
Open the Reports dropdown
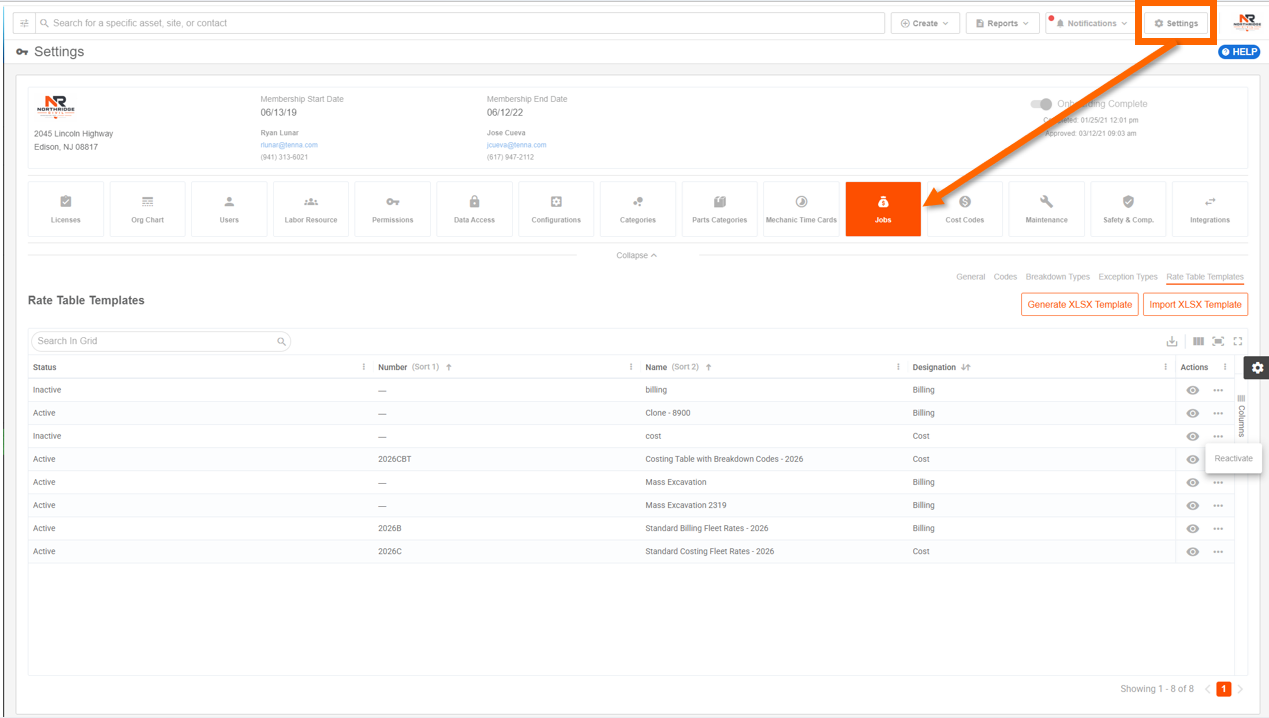coord(1002,23)
